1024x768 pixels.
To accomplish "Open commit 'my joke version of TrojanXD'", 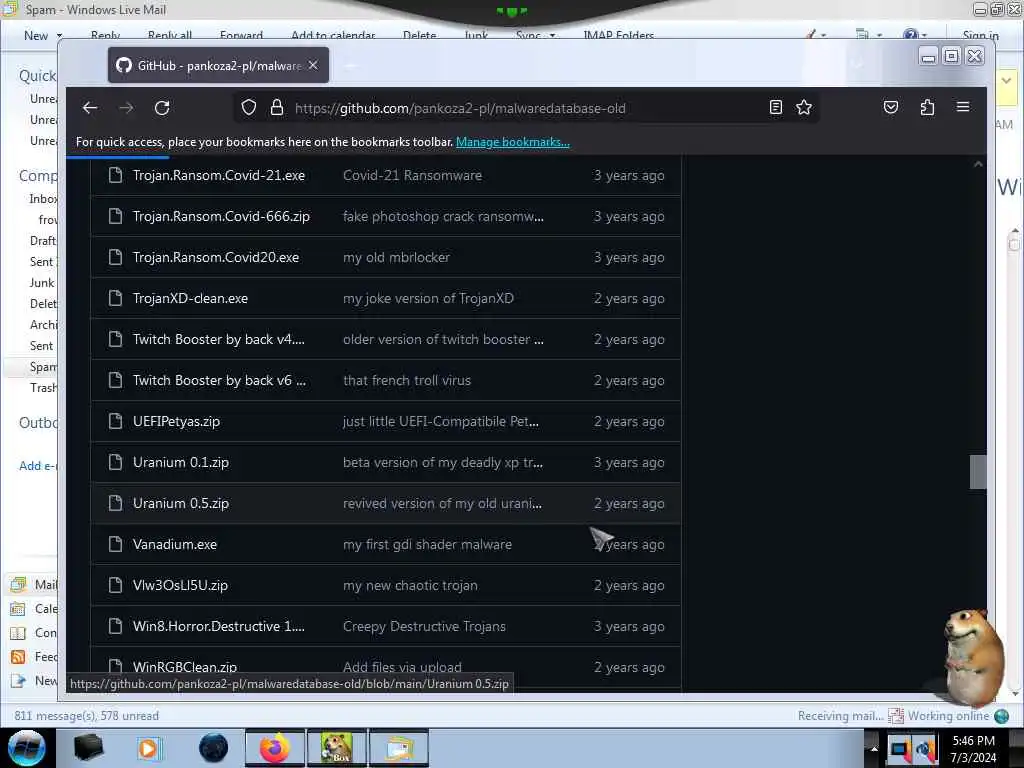I will point(428,298).
